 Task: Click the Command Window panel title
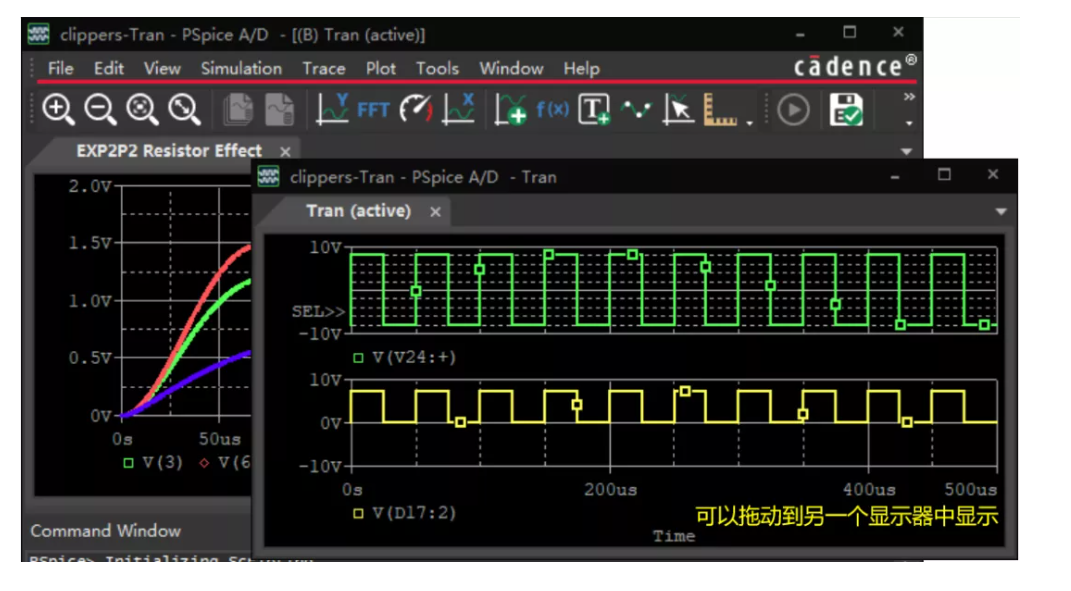coord(105,531)
